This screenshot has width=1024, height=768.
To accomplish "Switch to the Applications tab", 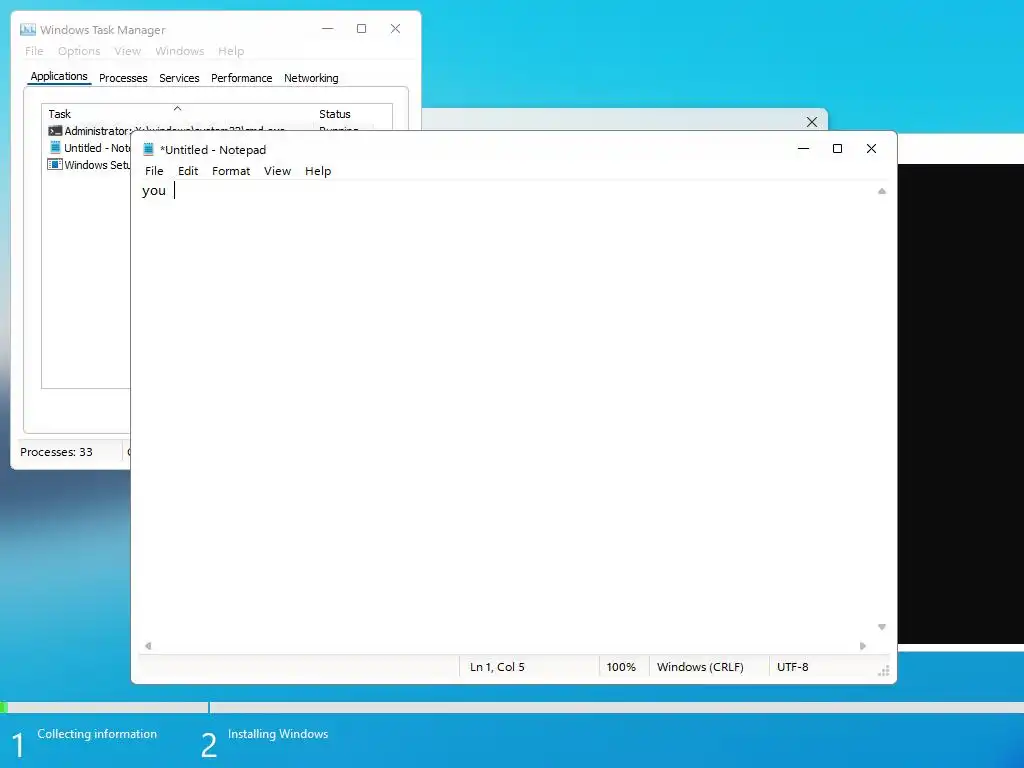I will (59, 76).
